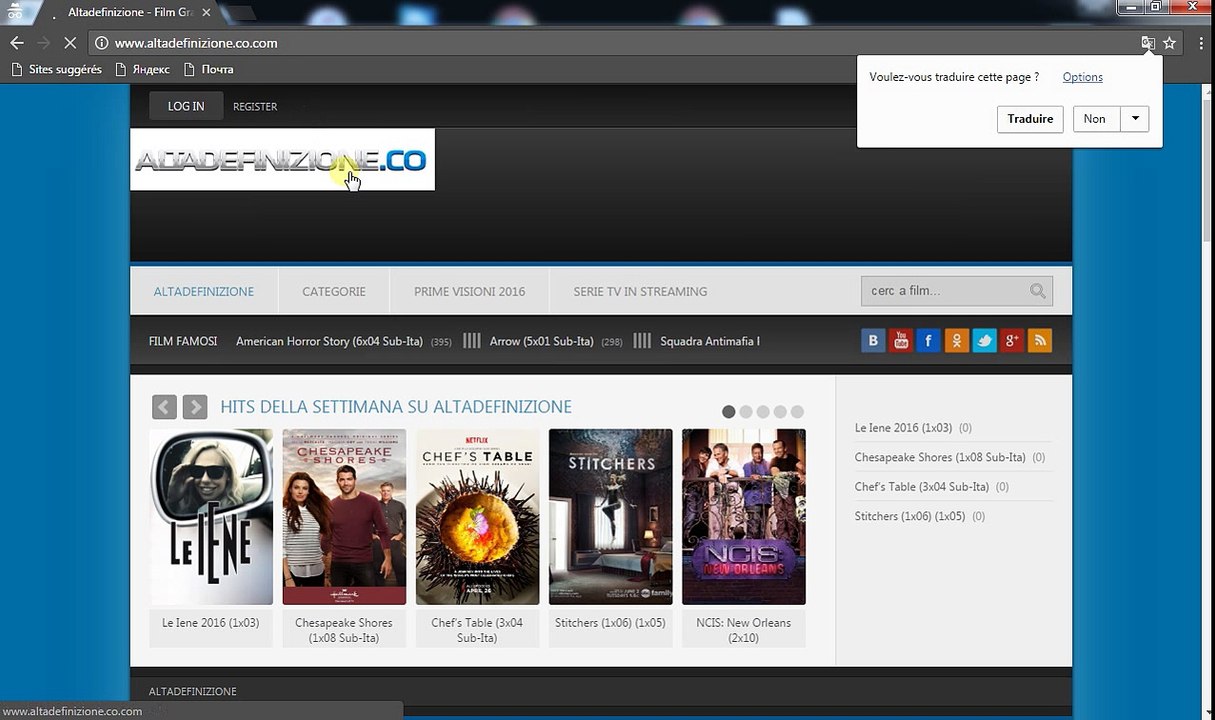Viewport: 1215px width, 720px height.
Task: Select fifth carousel pagination dot
Action: tap(797, 412)
